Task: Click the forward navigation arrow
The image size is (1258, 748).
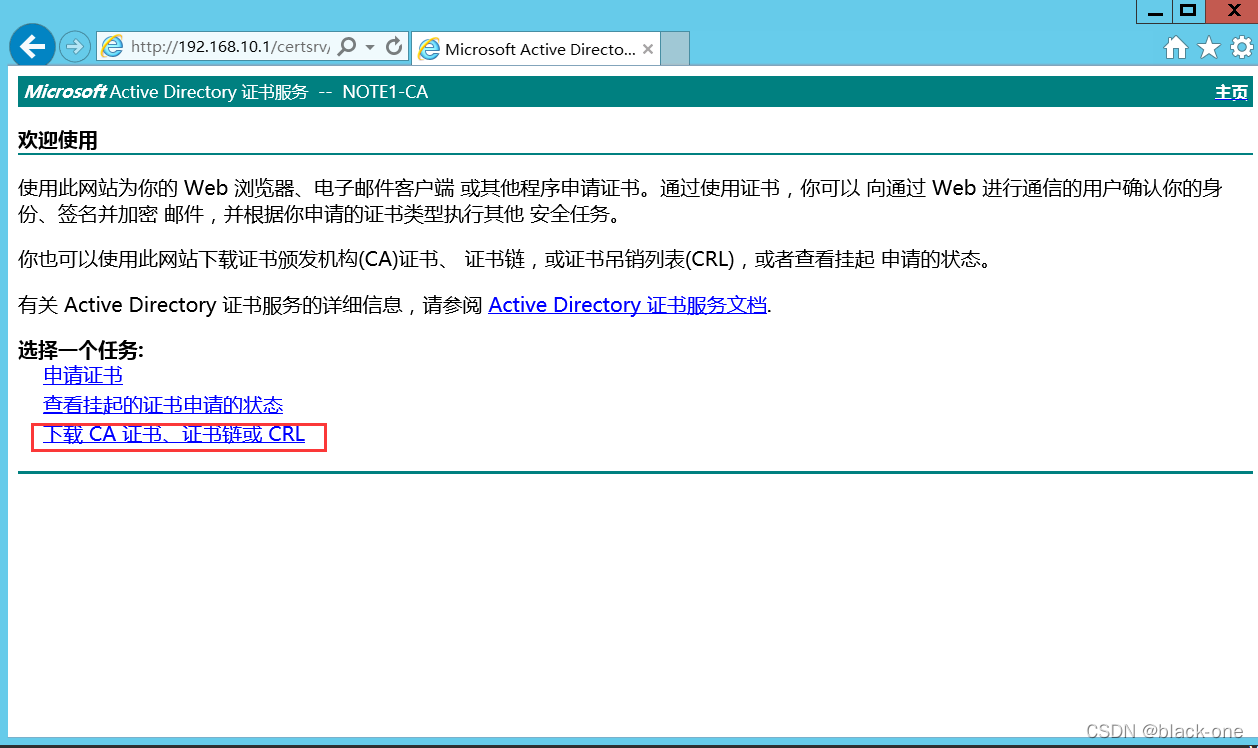Action: [75, 47]
